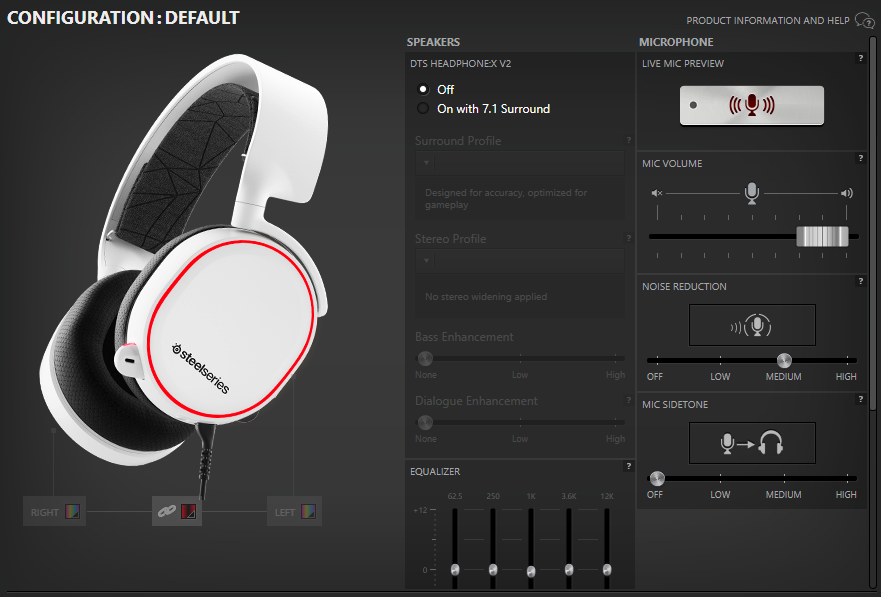Image resolution: width=881 pixels, height=597 pixels.
Task: Click the right-side vertical scrollbar
Action: pos(873,223)
